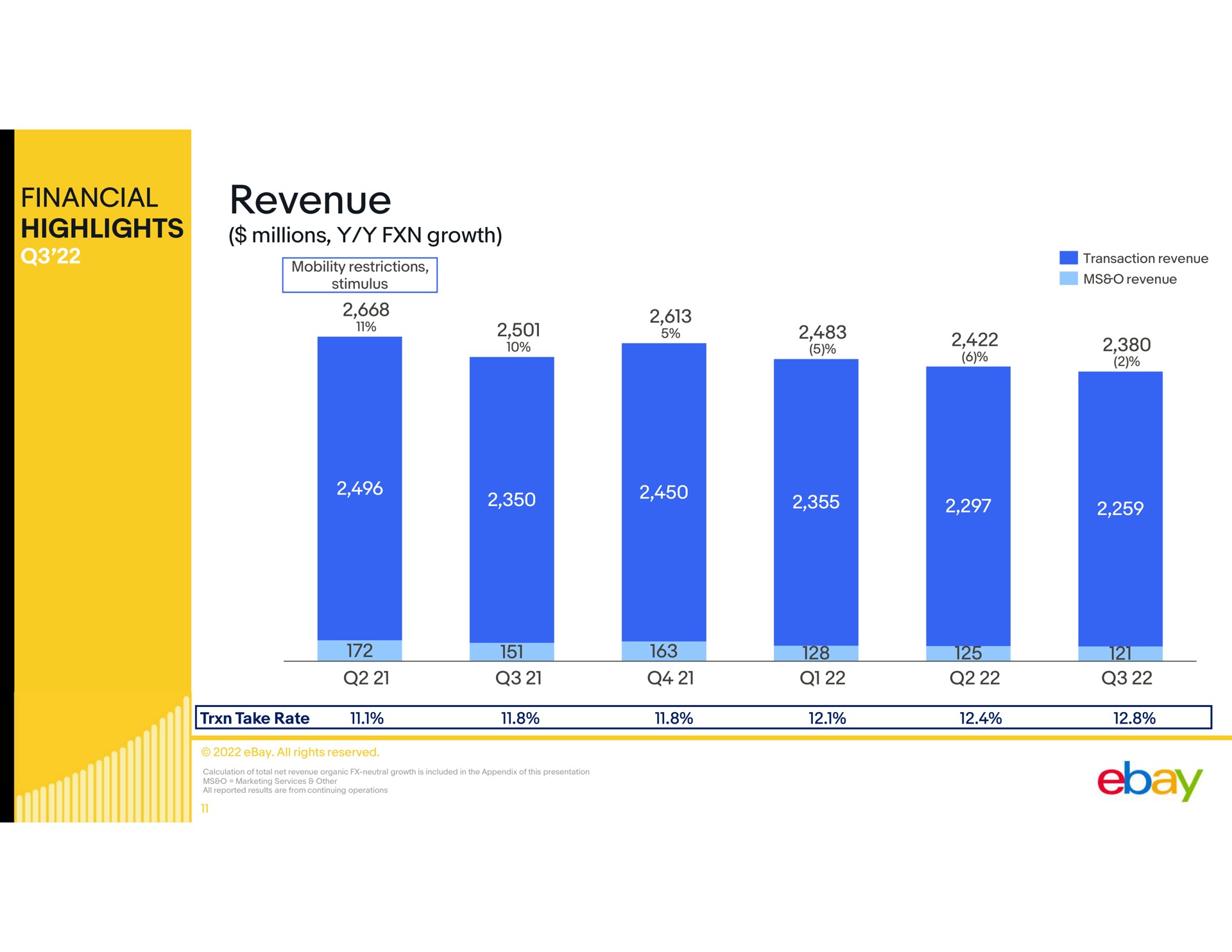Click the 10% growth label for Q3 21
Screen dimensions: 1232x952
(518, 347)
